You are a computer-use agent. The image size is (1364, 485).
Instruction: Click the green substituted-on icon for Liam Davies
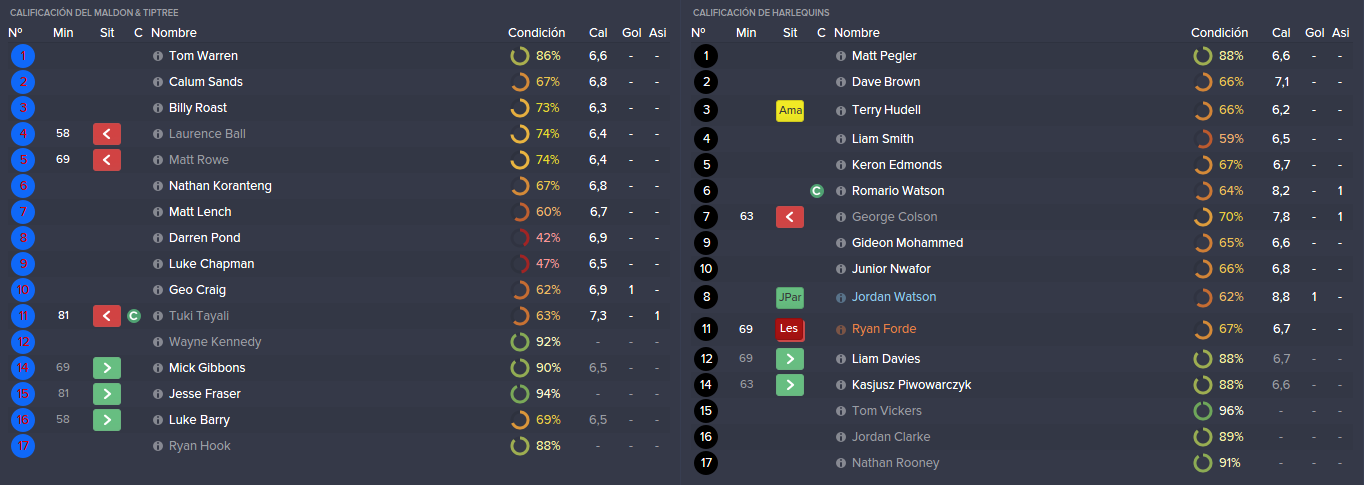[790, 359]
